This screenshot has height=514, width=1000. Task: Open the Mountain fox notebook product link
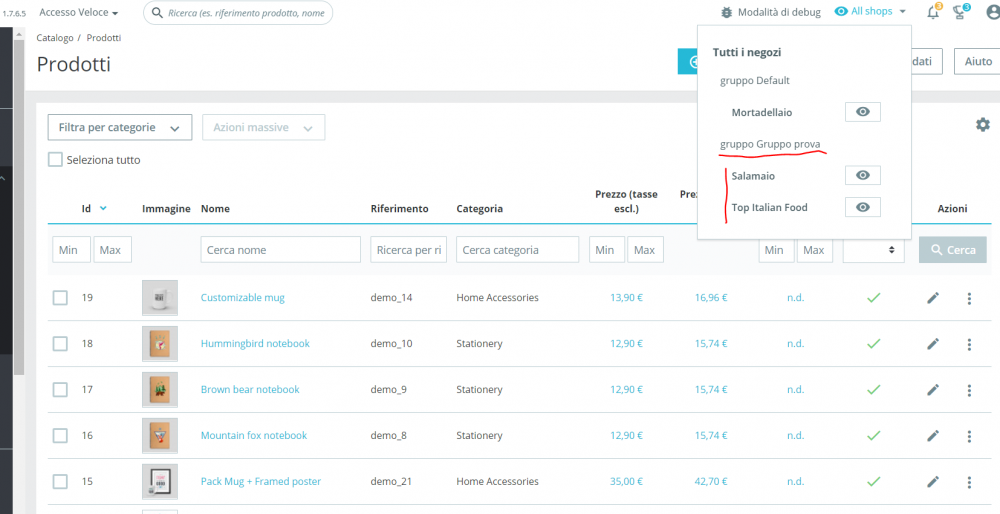(254, 436)
